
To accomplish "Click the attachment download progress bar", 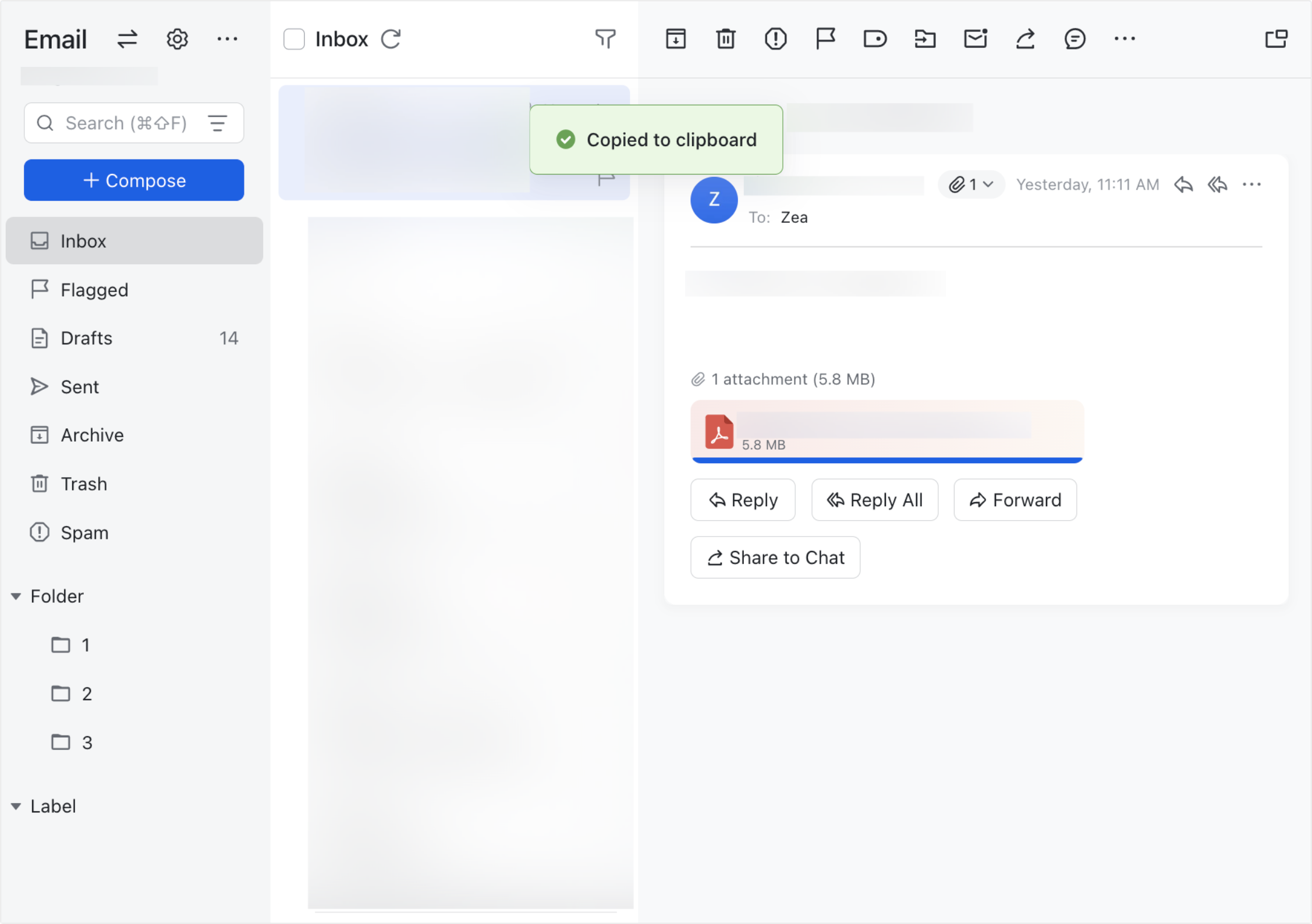I will [886, 460].
